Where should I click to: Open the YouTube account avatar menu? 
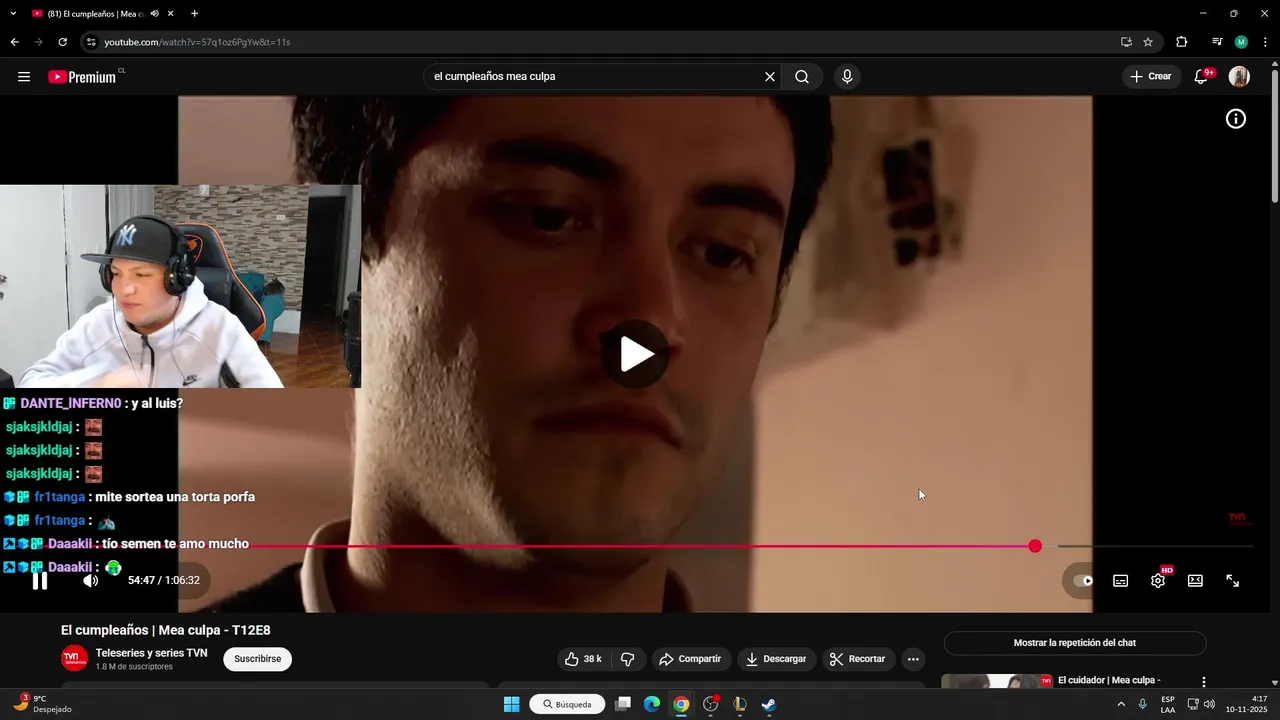click(x=1239, y=76)
